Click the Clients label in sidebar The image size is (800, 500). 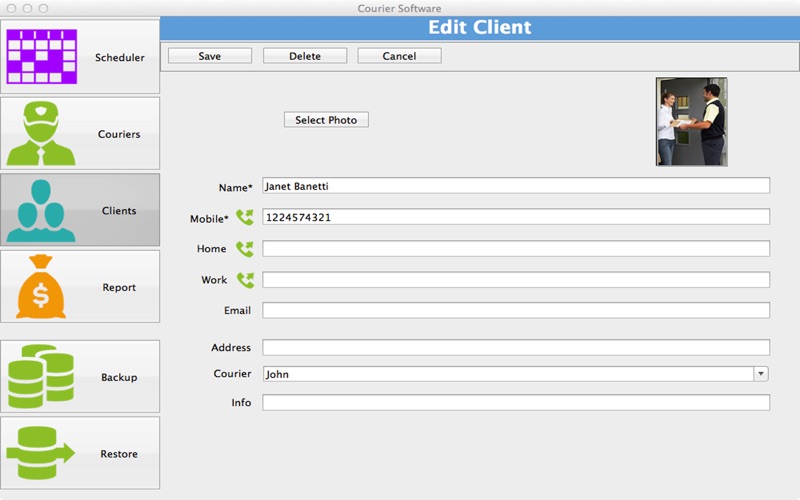tap(119, 210)
